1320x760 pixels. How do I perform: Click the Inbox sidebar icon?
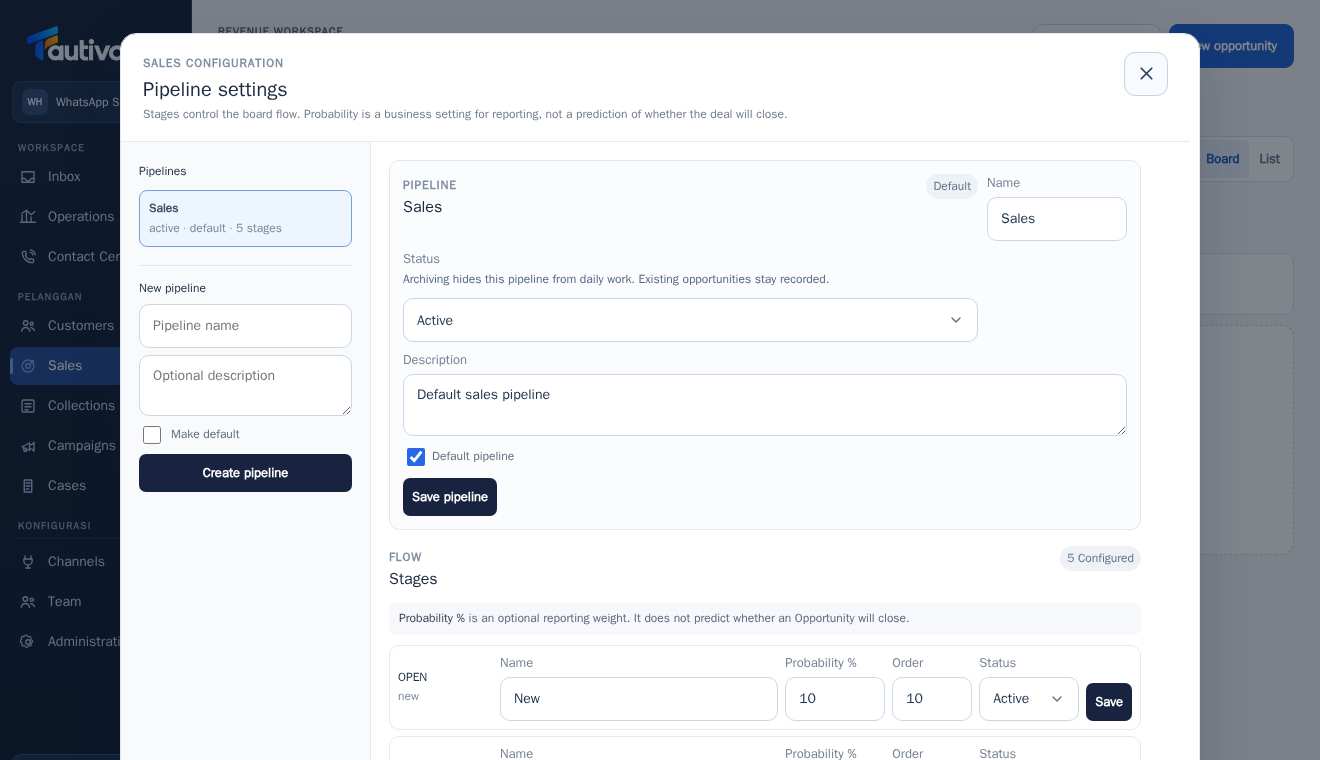(x=28, y=177)
